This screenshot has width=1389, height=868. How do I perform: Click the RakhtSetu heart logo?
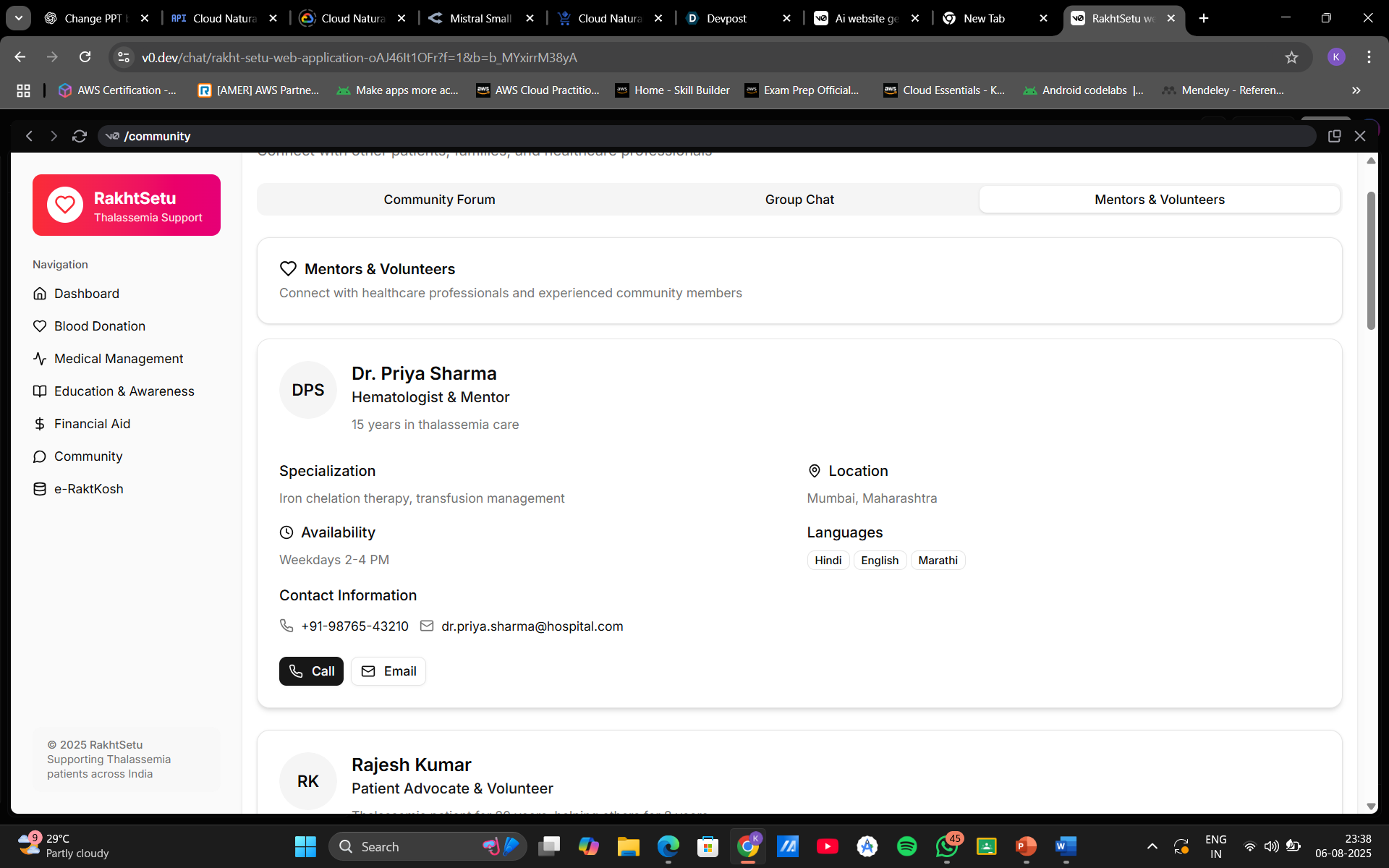click(x=65, y=205)
